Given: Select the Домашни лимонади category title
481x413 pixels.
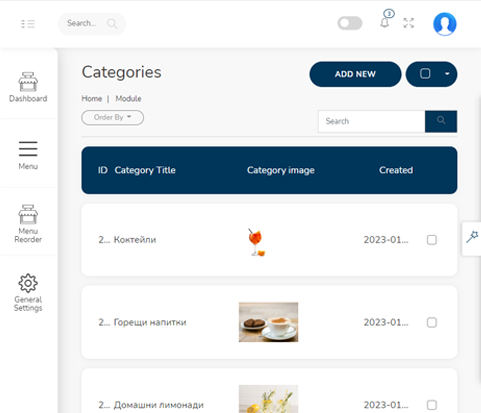Looking at the screenshot, I should click(159, 405).
